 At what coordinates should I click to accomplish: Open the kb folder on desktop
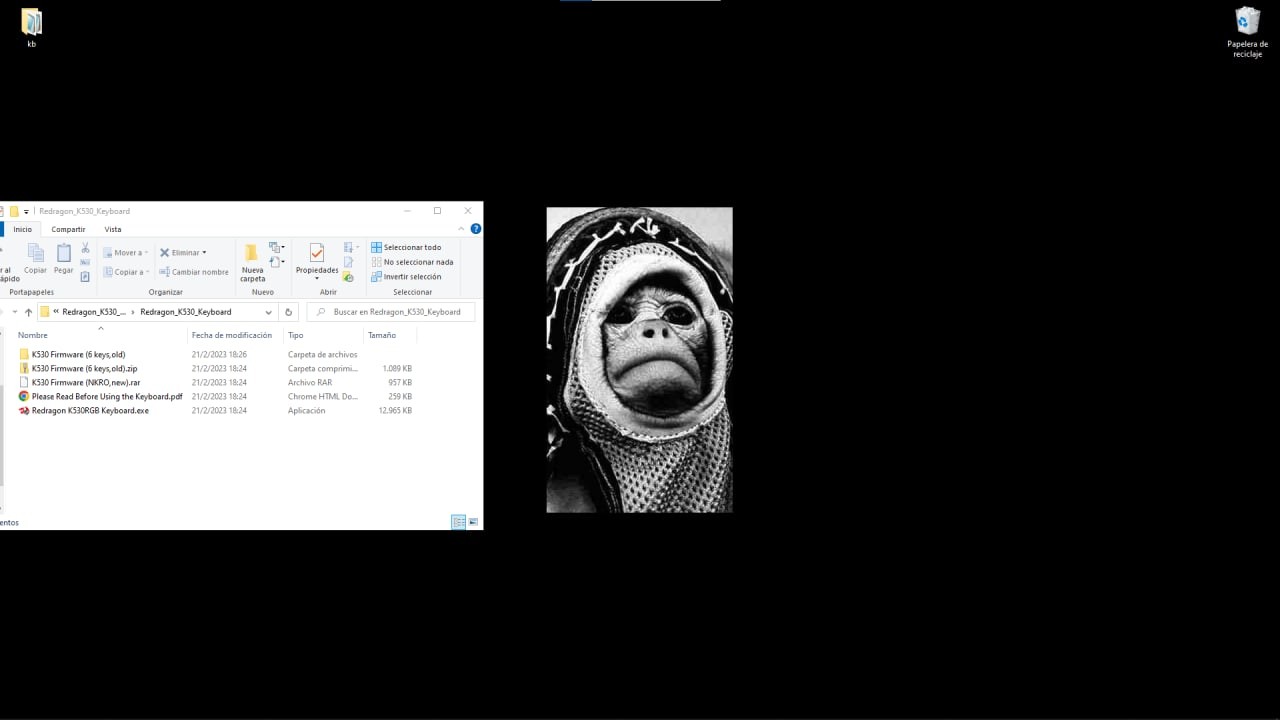(x=31, y=29)
